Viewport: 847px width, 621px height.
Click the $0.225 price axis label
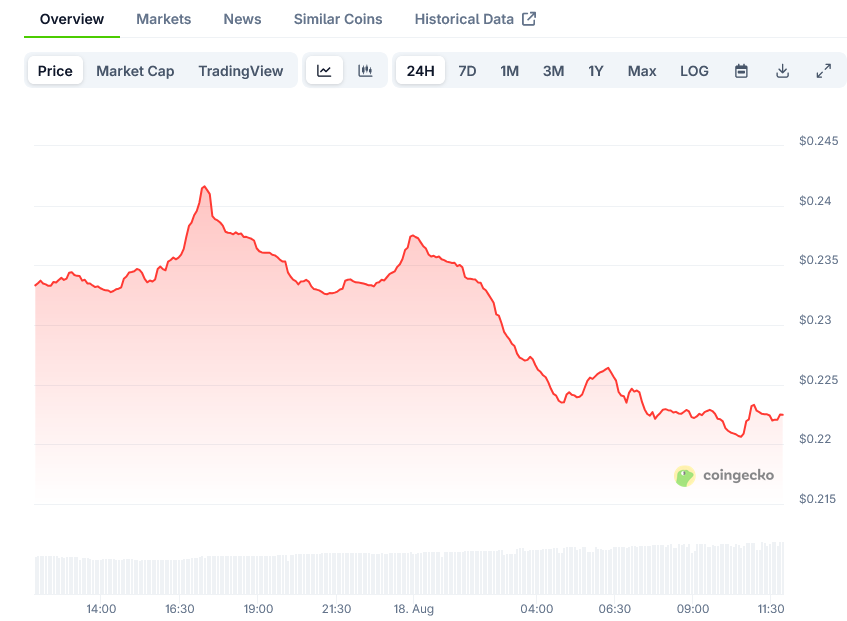point(818,380)
